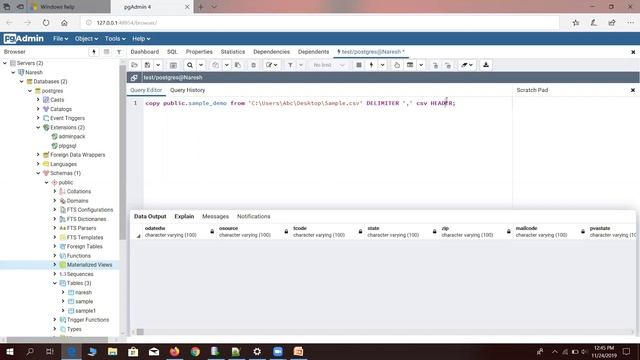The height and width of the screenshot is (360, 640).
Task: Select the naresh table in tree
Action: tap(83, 292)
